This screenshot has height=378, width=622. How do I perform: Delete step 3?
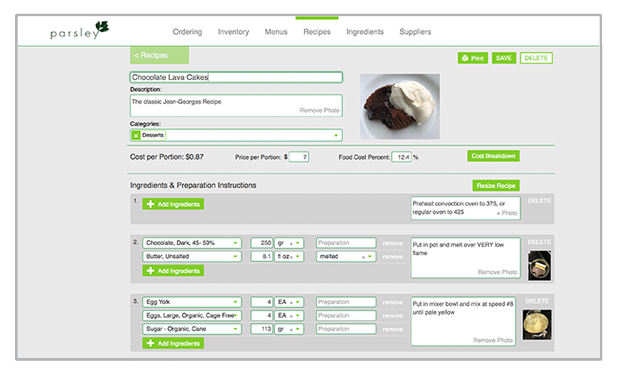pos(537,301)
